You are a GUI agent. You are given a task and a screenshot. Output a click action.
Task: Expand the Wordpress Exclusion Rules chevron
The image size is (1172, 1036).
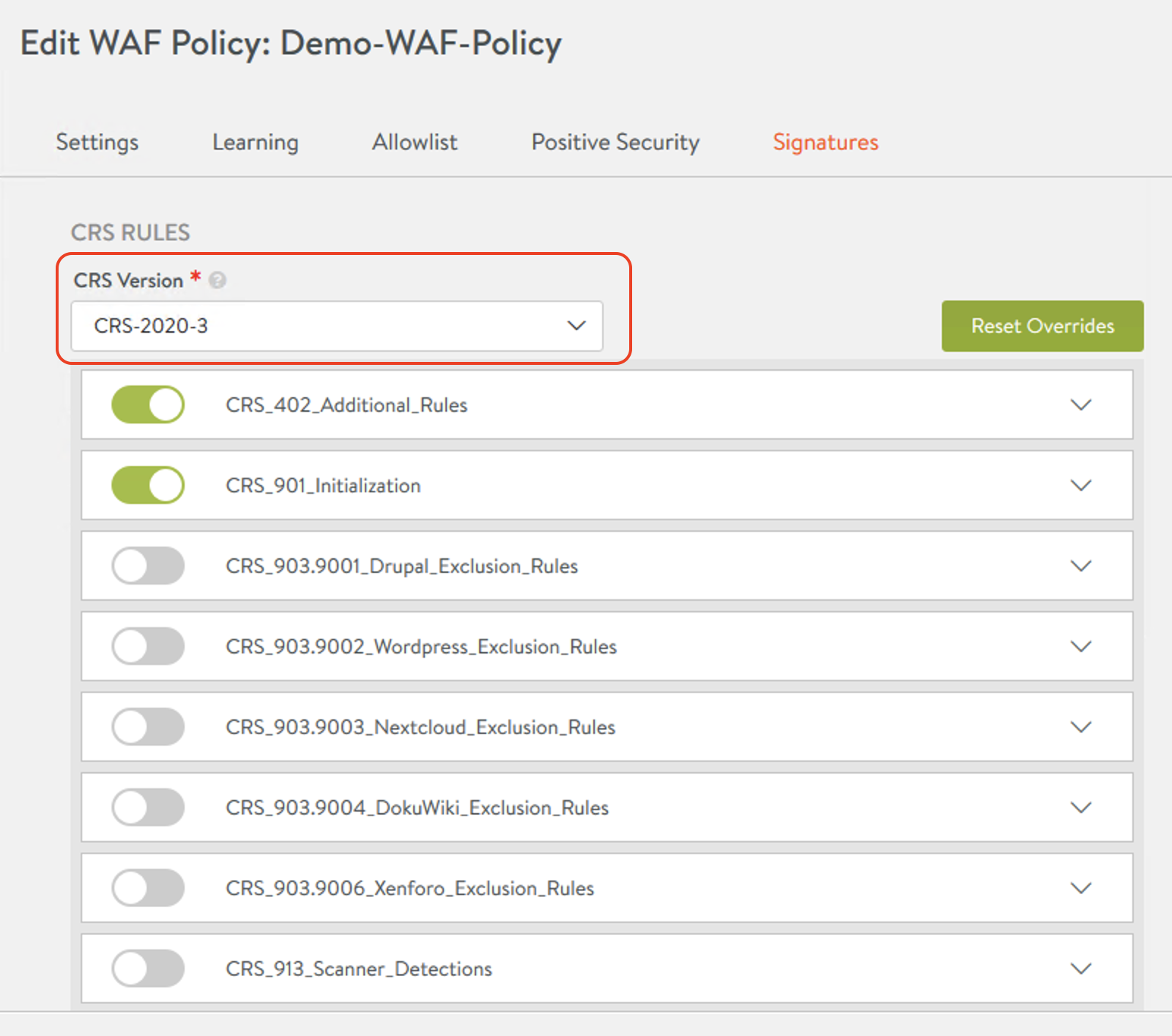(x=1081, y=646)
